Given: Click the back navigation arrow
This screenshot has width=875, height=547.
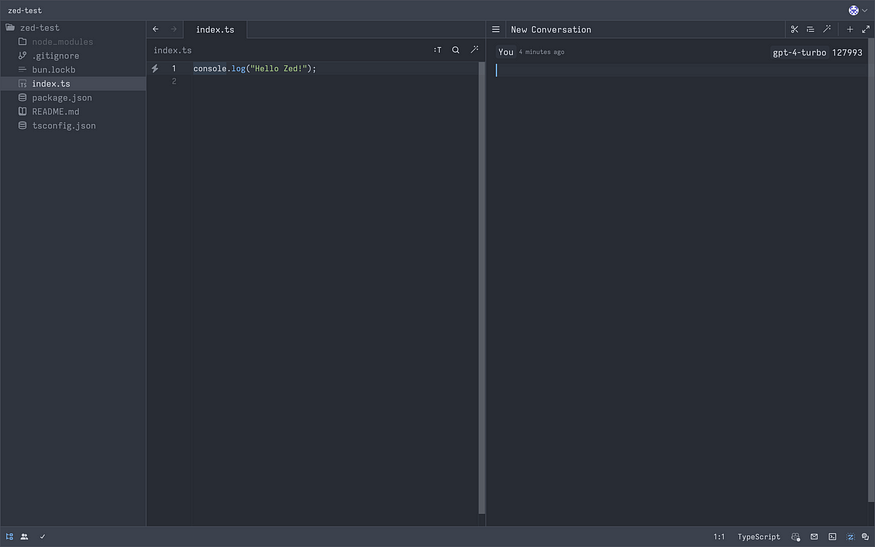Looking at the screenshot, I should [x=156, y=29].
